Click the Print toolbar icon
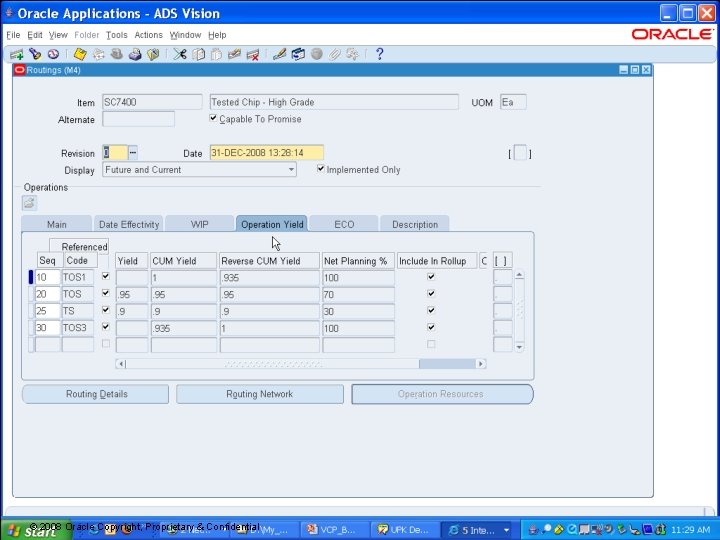The image size is (720, 540). 135,54
